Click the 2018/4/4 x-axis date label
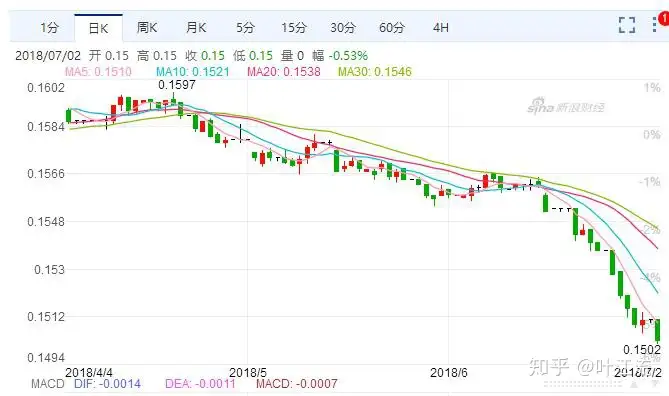The height and width of the screenshot is (396, 669). (89, 373)
